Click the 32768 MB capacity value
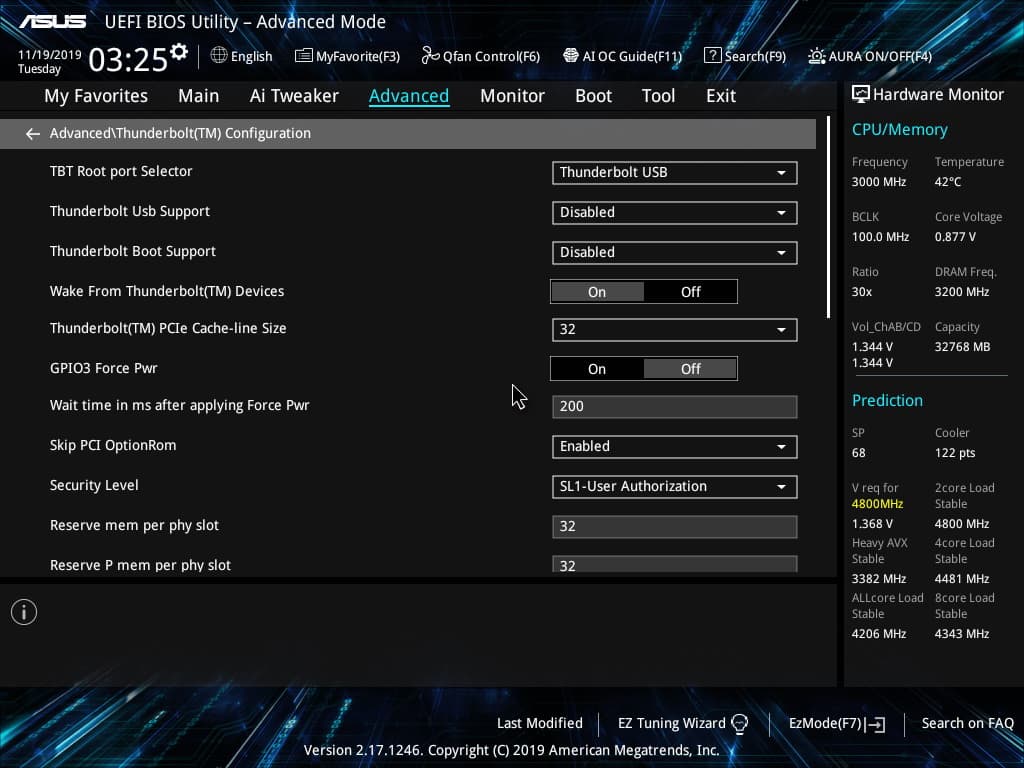Viewport: 1024px width, 768px height. point(962,347)
